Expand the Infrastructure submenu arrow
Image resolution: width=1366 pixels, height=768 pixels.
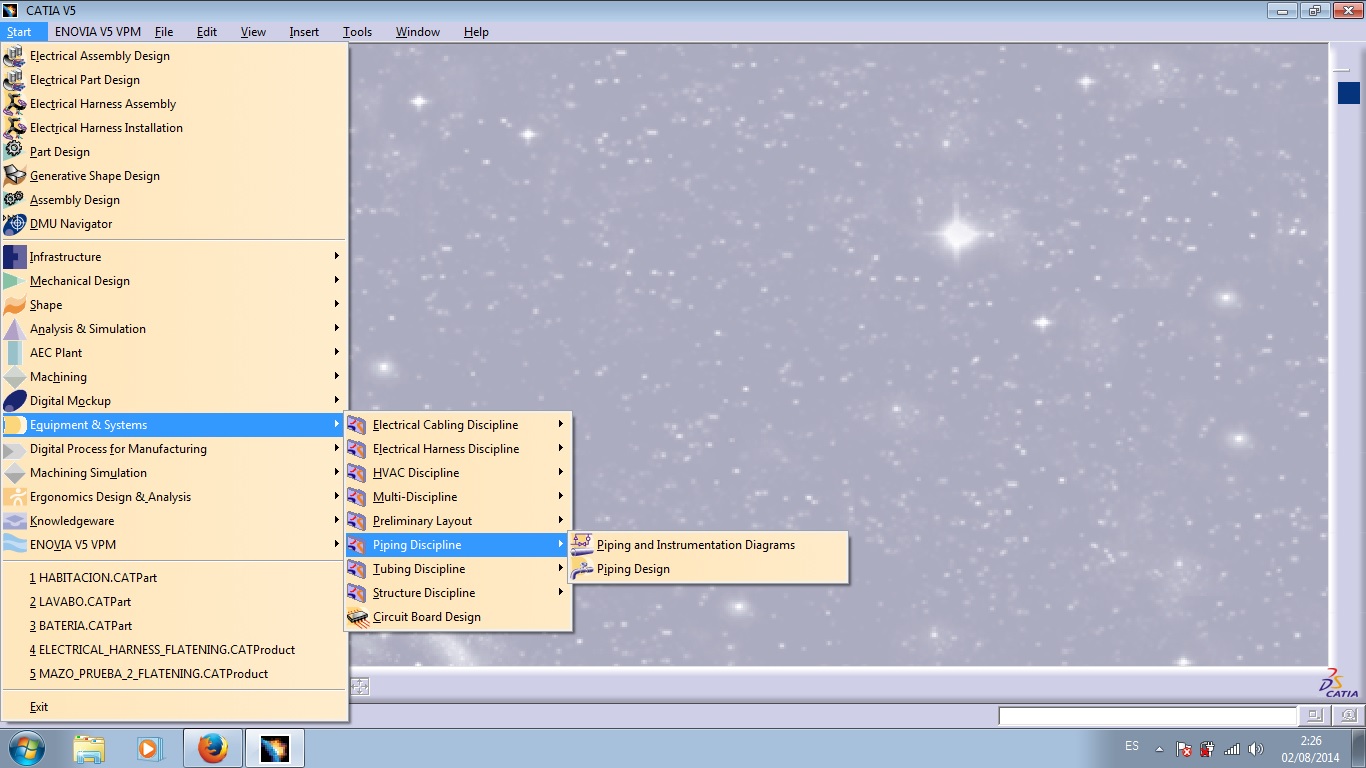pos(337,256)
